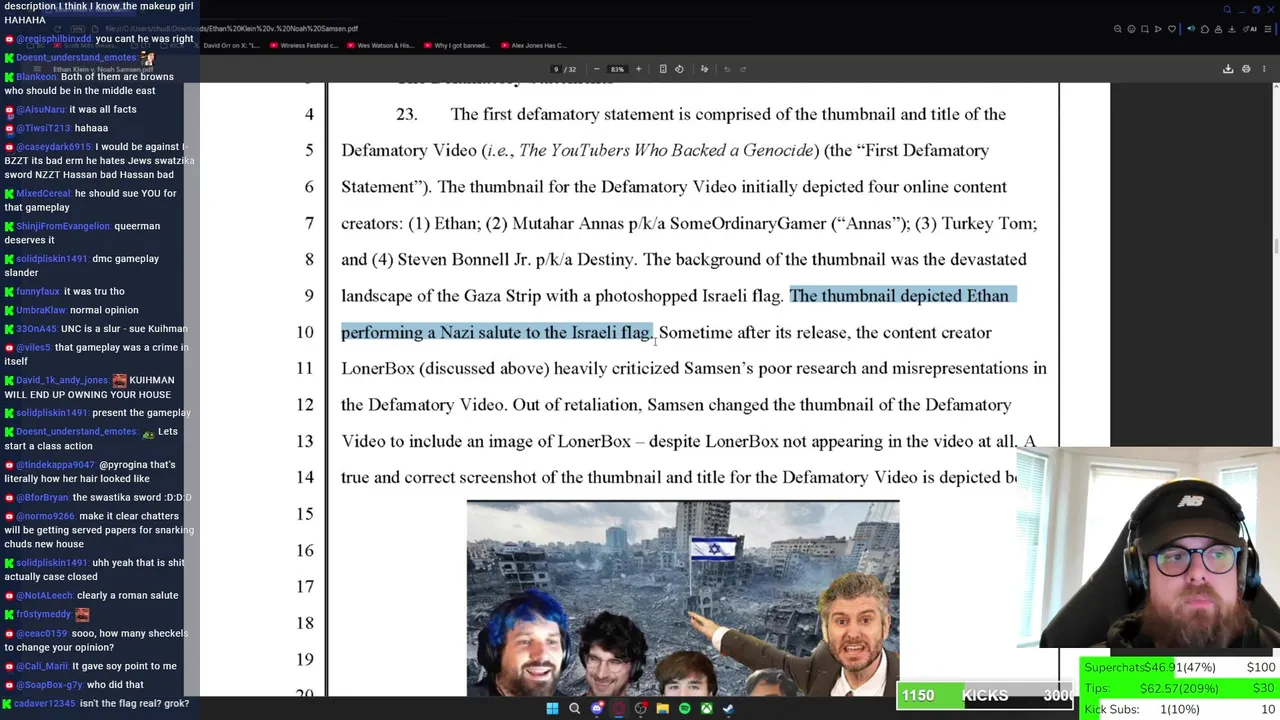Redo the PDF annotation
1280x720 pixels.
coord(743,69)
